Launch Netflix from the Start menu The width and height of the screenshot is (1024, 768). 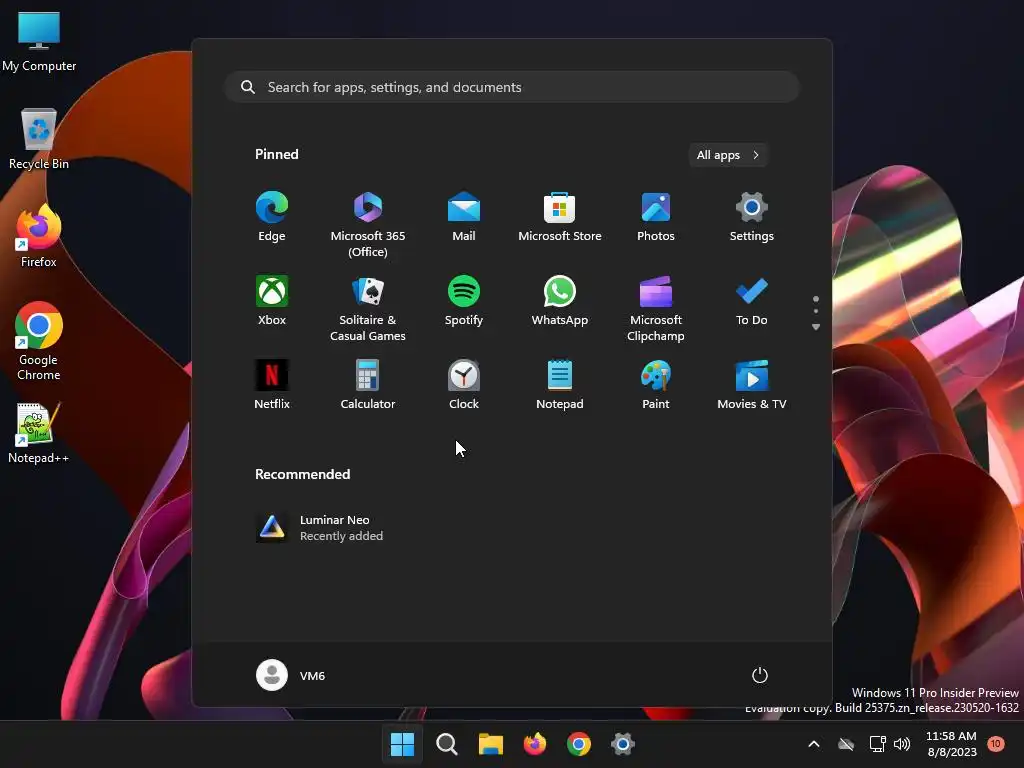click(272, 385)
